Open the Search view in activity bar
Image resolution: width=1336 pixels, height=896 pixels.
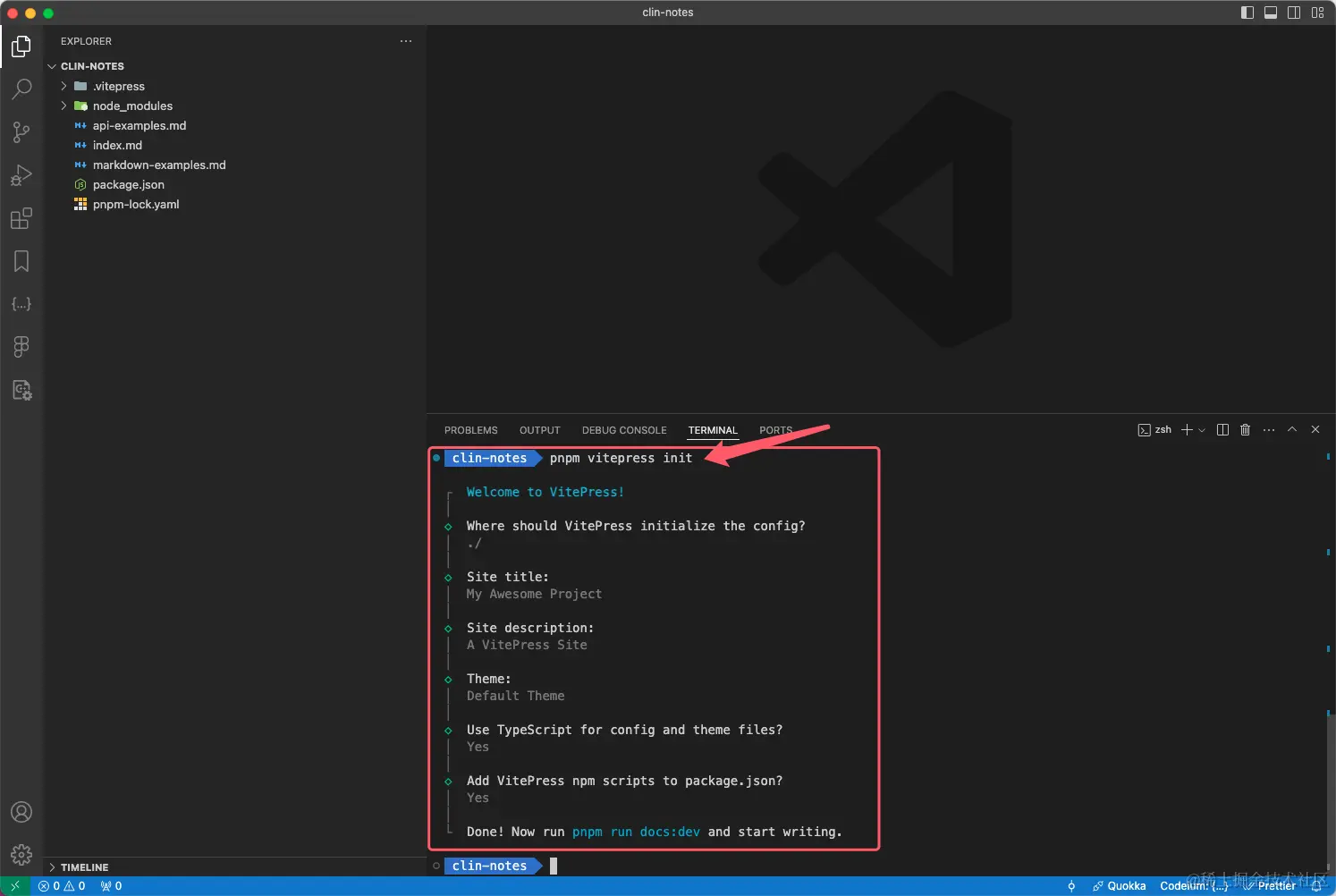click(x=21, y=89)
